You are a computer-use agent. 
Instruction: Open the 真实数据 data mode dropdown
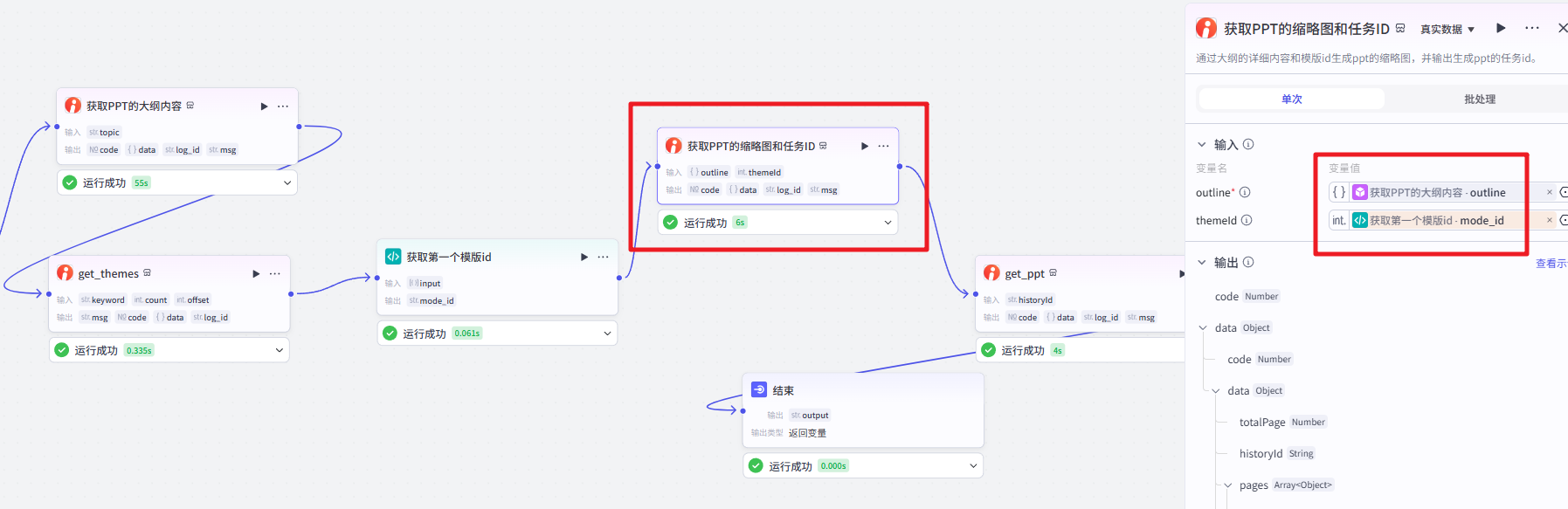pos(1447,30)
